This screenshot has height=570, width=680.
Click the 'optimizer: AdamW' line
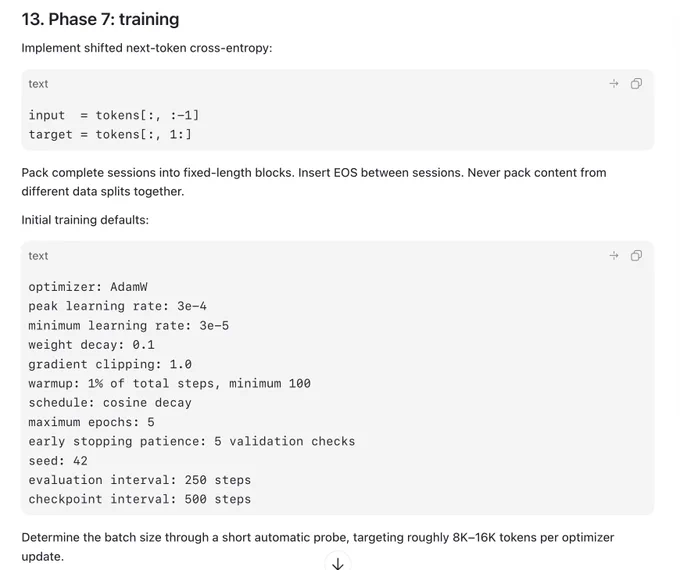pos(88,287)
